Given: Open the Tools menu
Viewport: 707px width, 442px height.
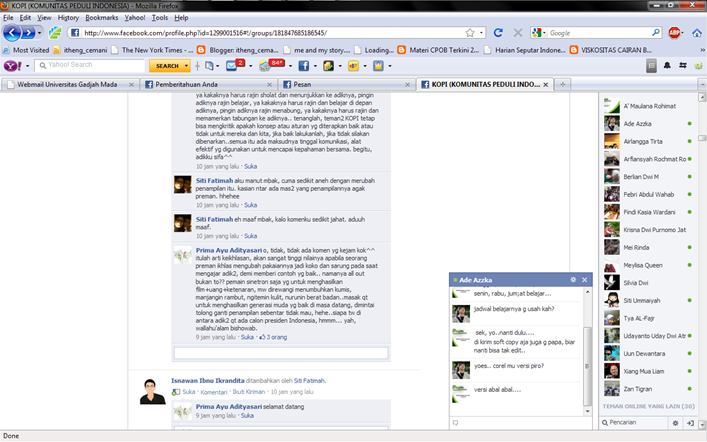Looking at the screenshot, I should point(160,18).
